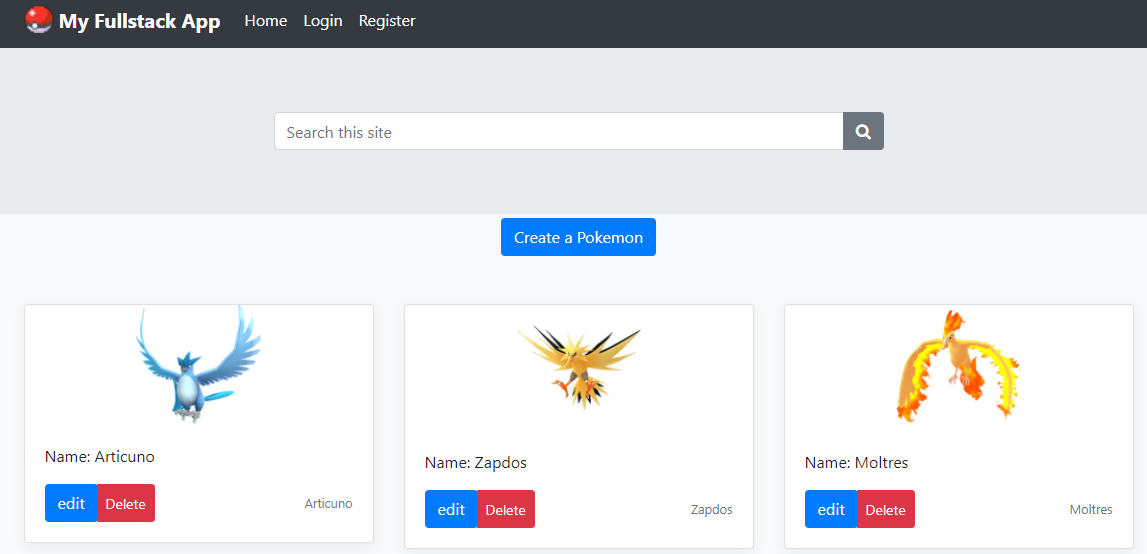Edit the Articuno card
The height and width of the screenshot is (554, 1147).
(71, 504)
